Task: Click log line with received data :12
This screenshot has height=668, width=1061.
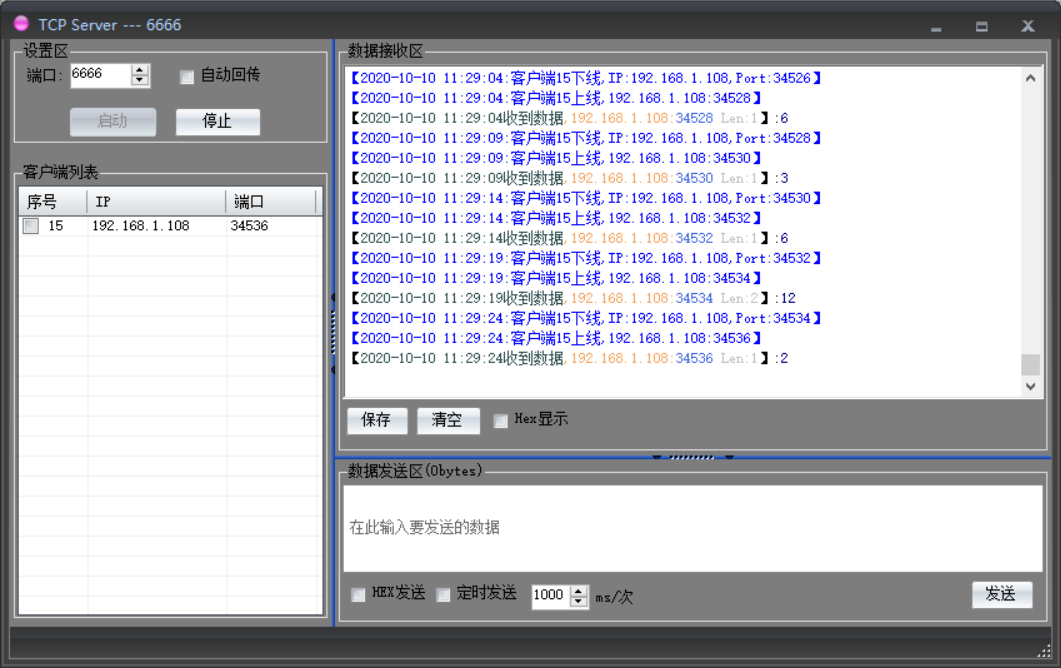Action: (574, 298)
